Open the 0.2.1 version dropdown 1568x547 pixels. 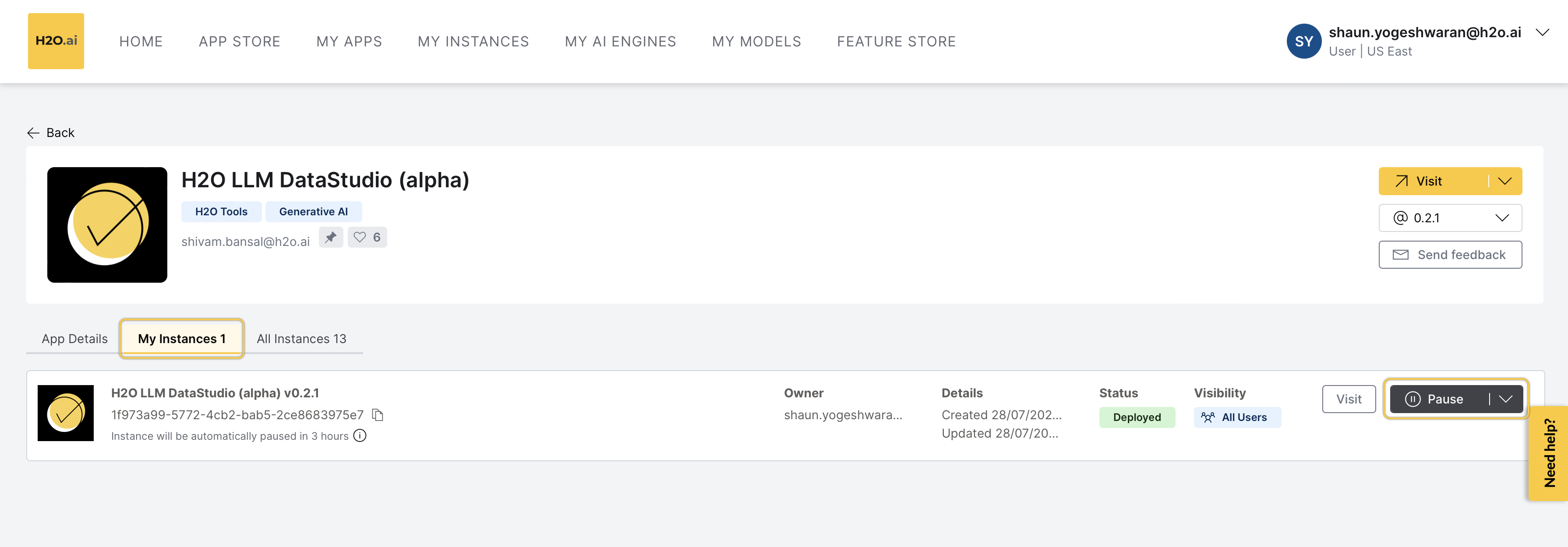coord(1450,218)
